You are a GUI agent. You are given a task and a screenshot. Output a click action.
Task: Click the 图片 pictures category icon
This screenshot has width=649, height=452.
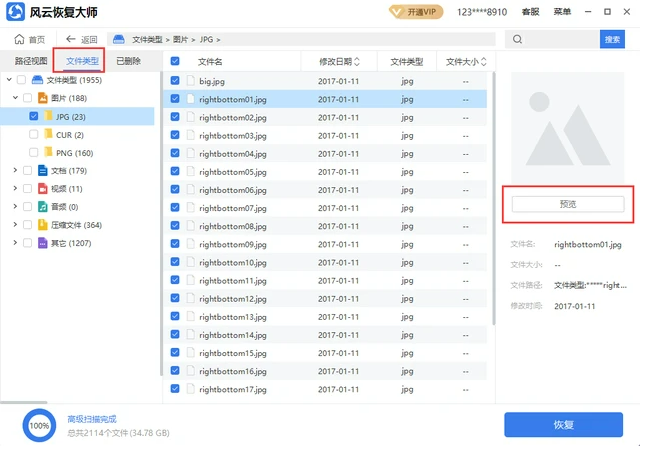tap(42, 98)
